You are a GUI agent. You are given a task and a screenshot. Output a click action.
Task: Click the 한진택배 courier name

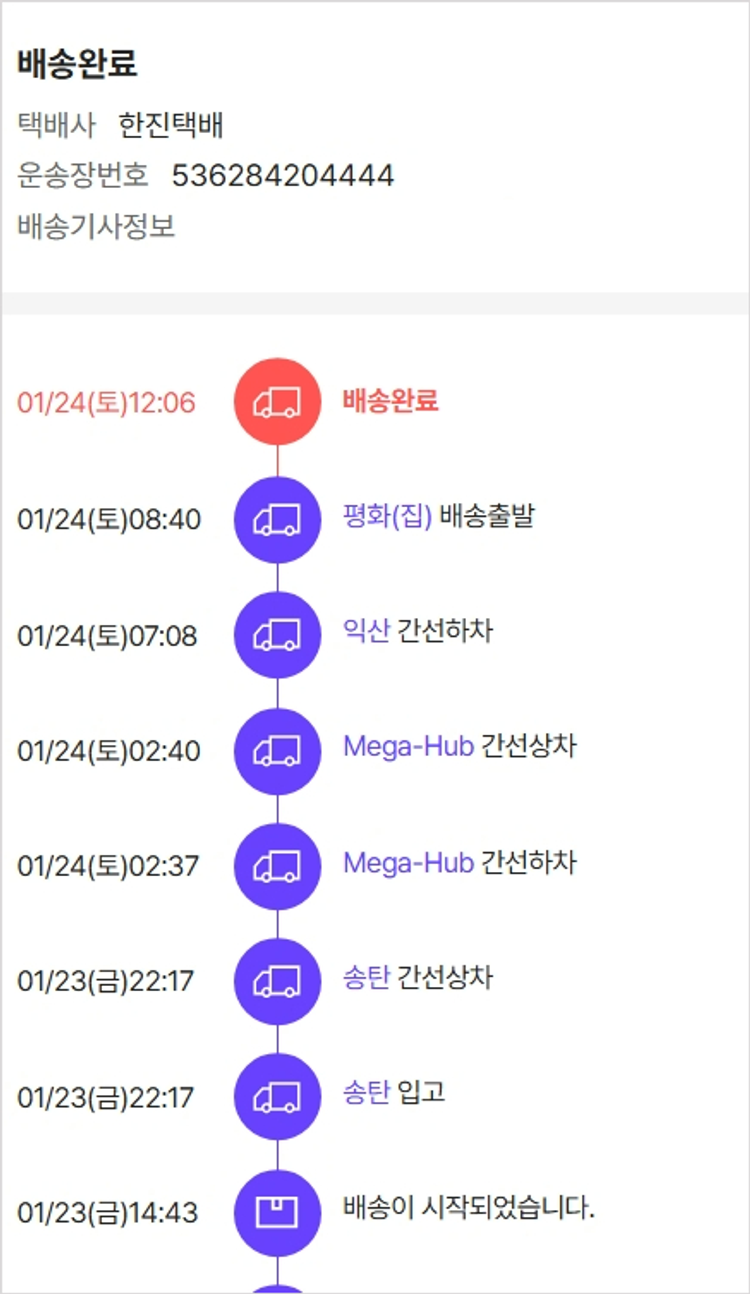point(171,125)
